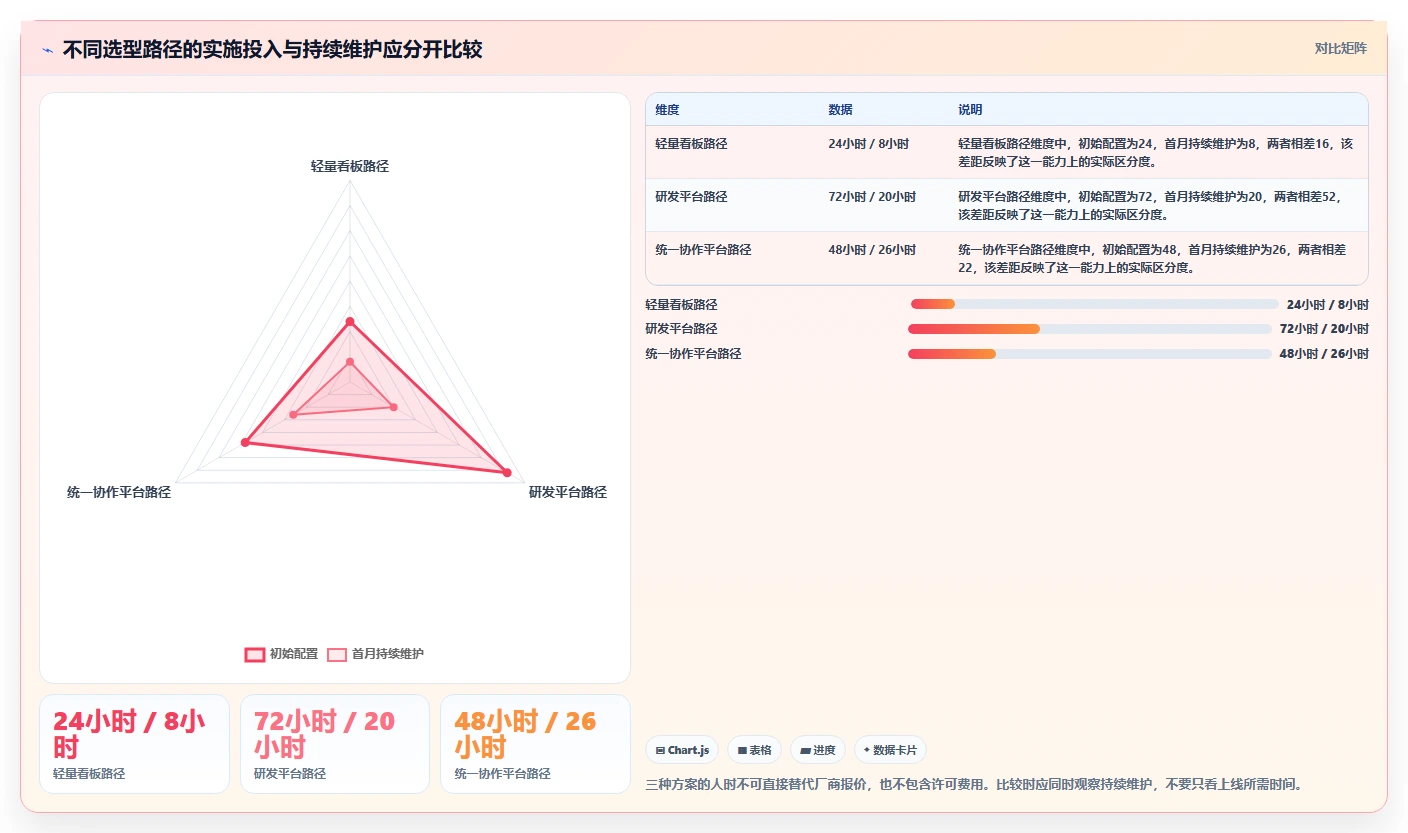Click the description for 统一协作平台路径 row
This screenshot has height=833, width=1408.
pos(1152,258)
